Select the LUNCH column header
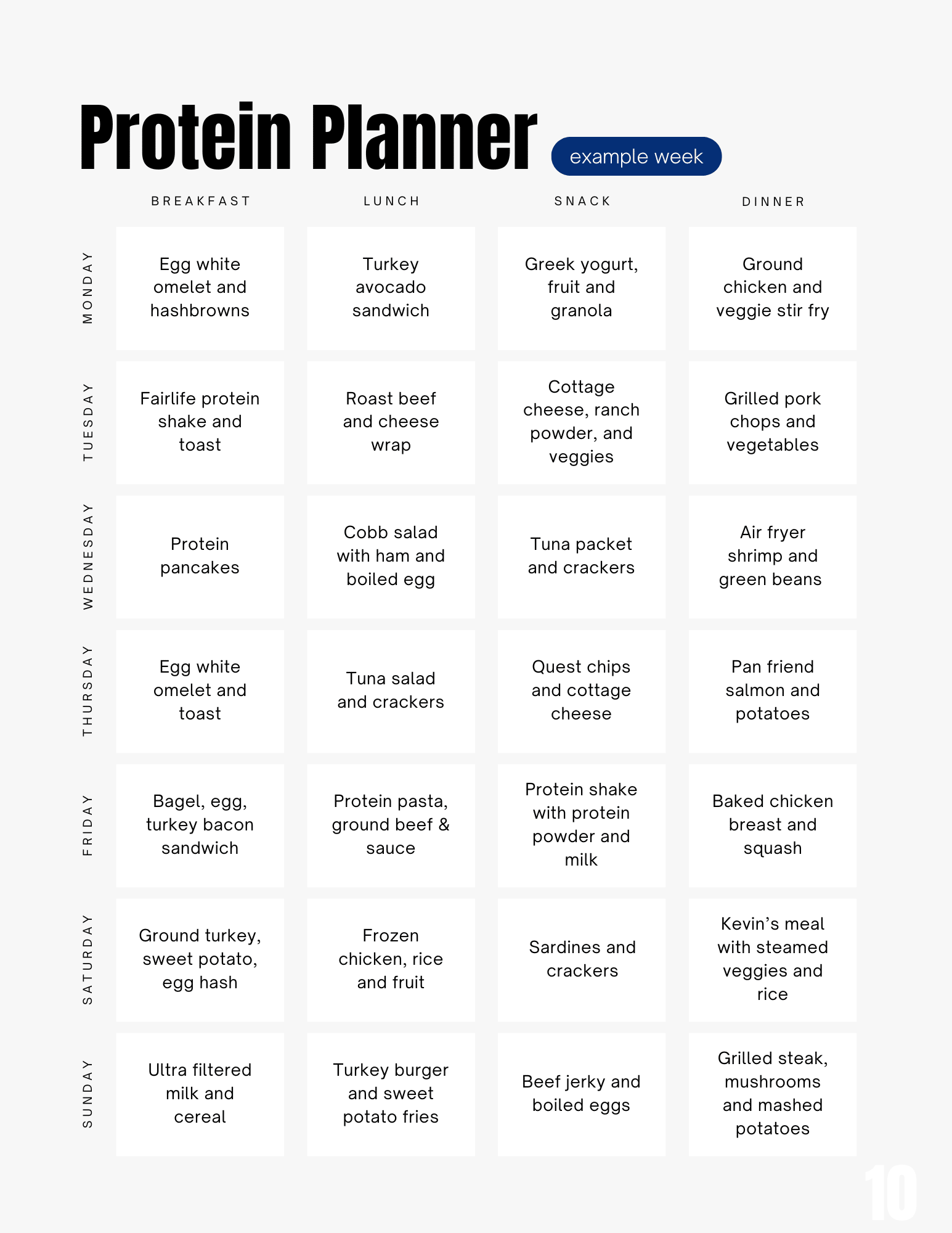Viewport: 952px width, 1233px height. pyautogui.click(x=392, y=201)
